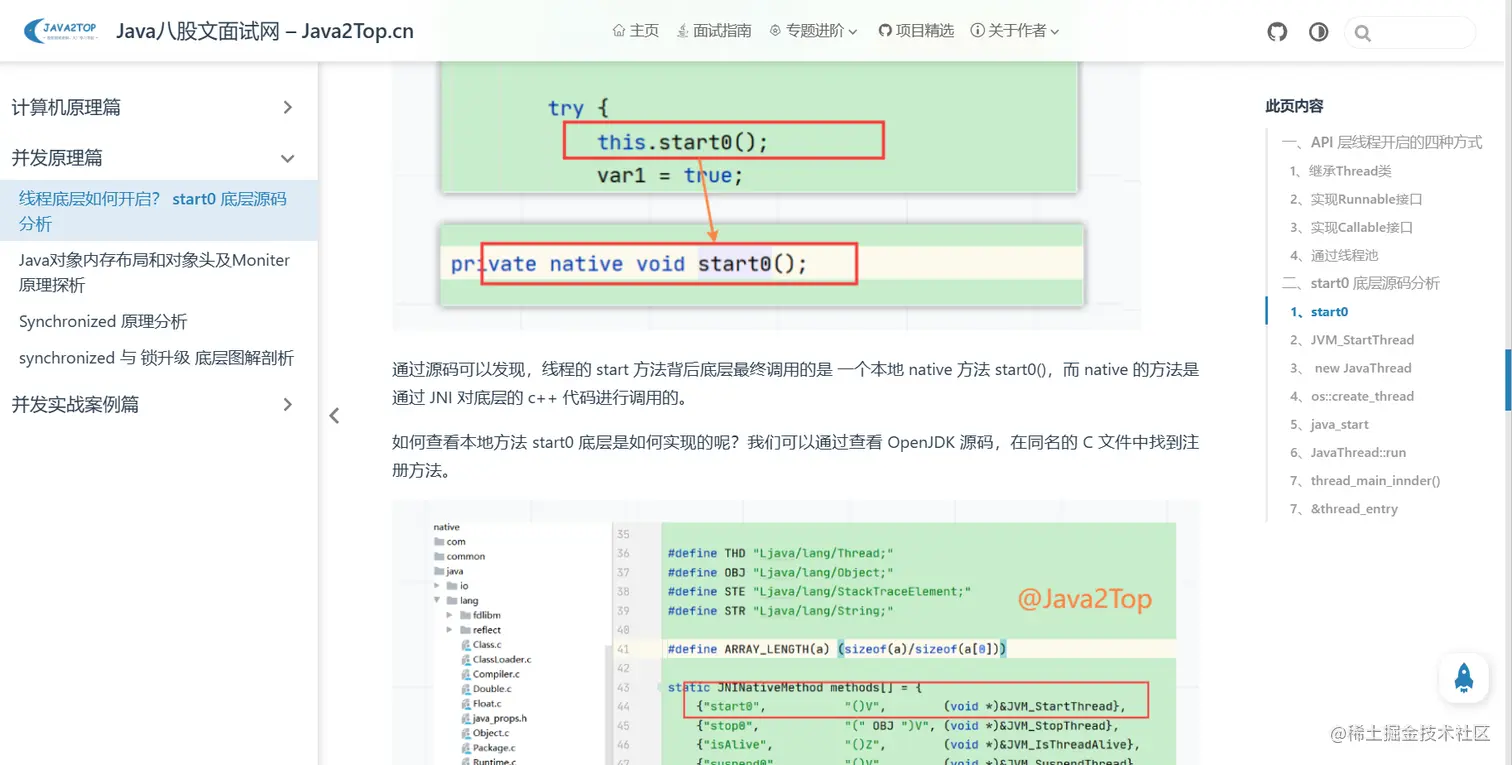The height and width of the screenshot is (765, 1512).
Task: Open 线程底层如何开启 start0 article
Action: (159, 211)
